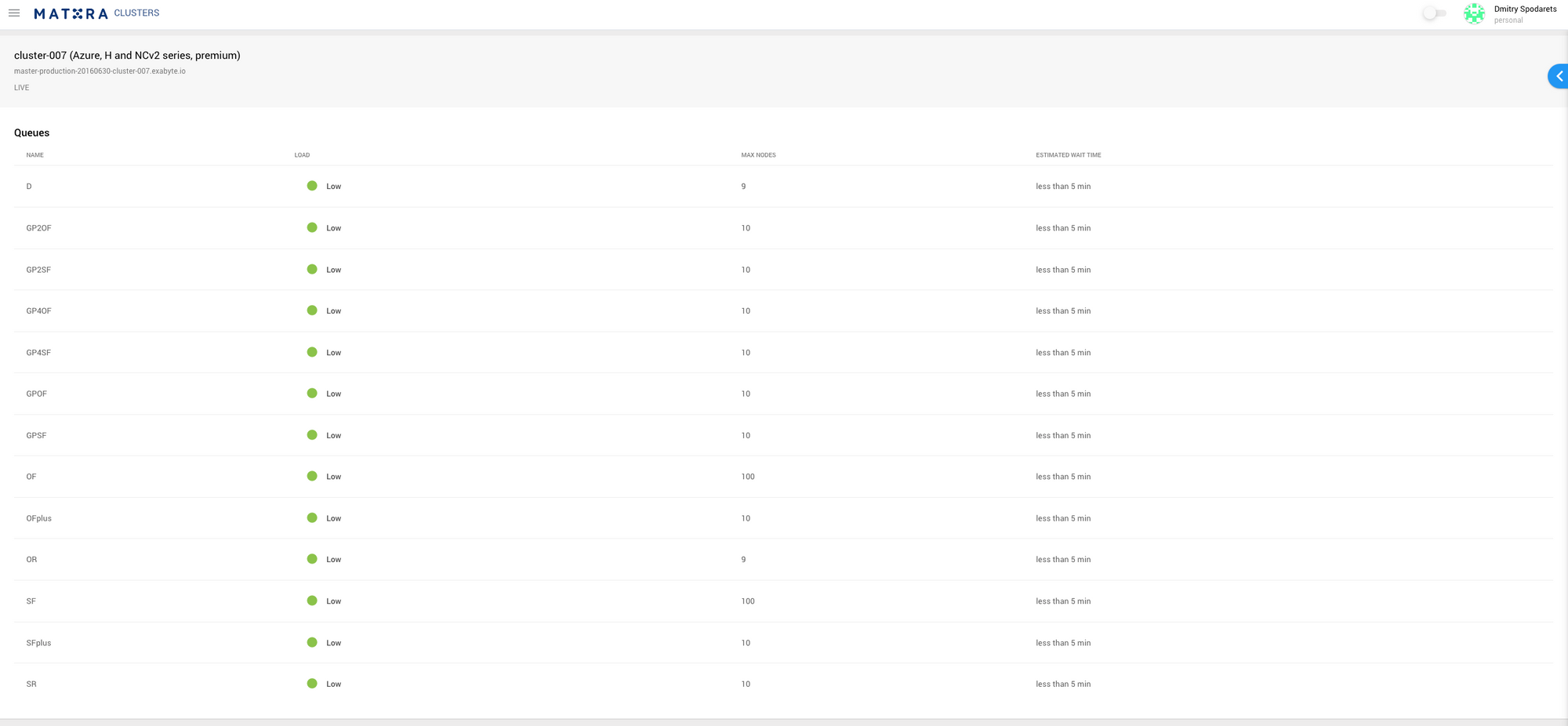
Task: Click the max nodes value 9 for D
Action: point(743,187)
